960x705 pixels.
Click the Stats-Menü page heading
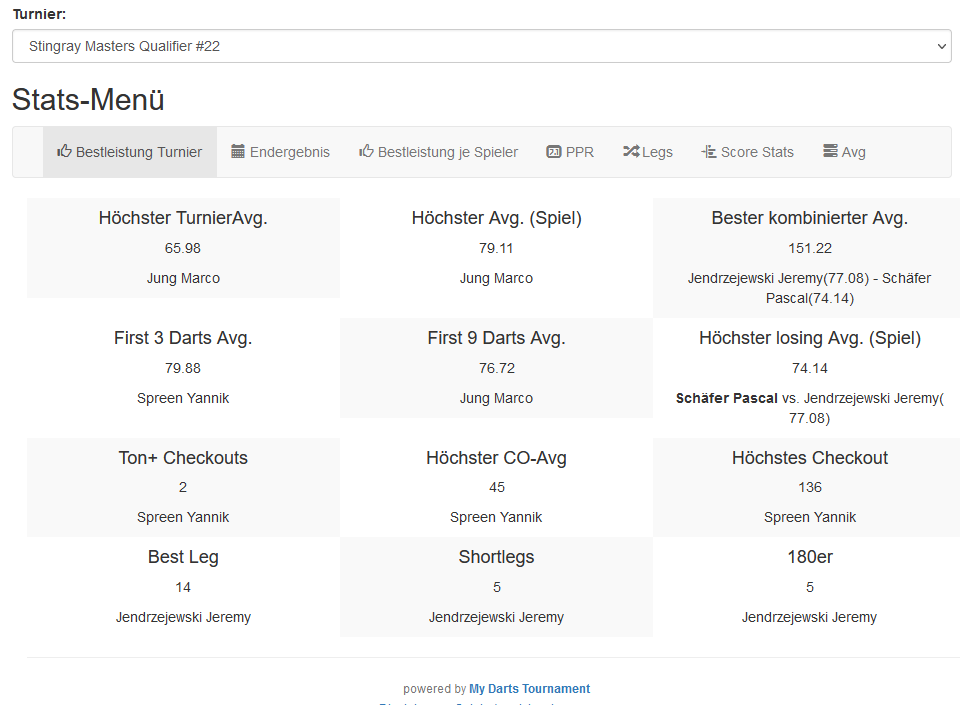[88, 100]
